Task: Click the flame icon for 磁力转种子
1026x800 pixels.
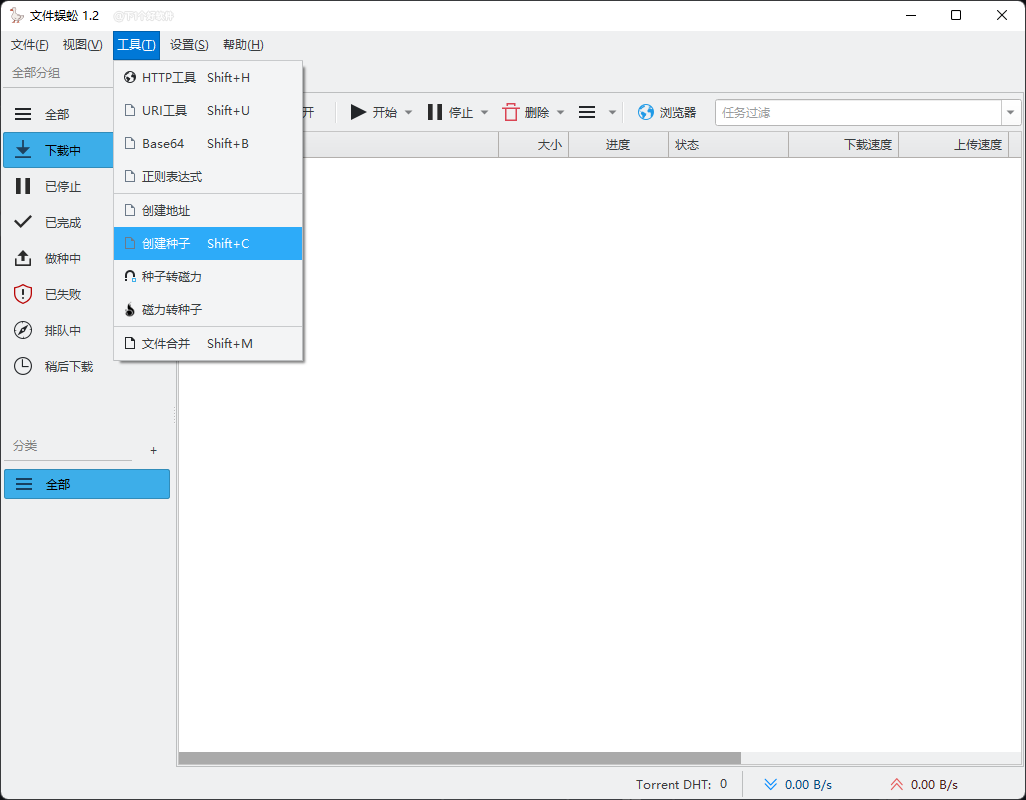Action: pos(130,309)
